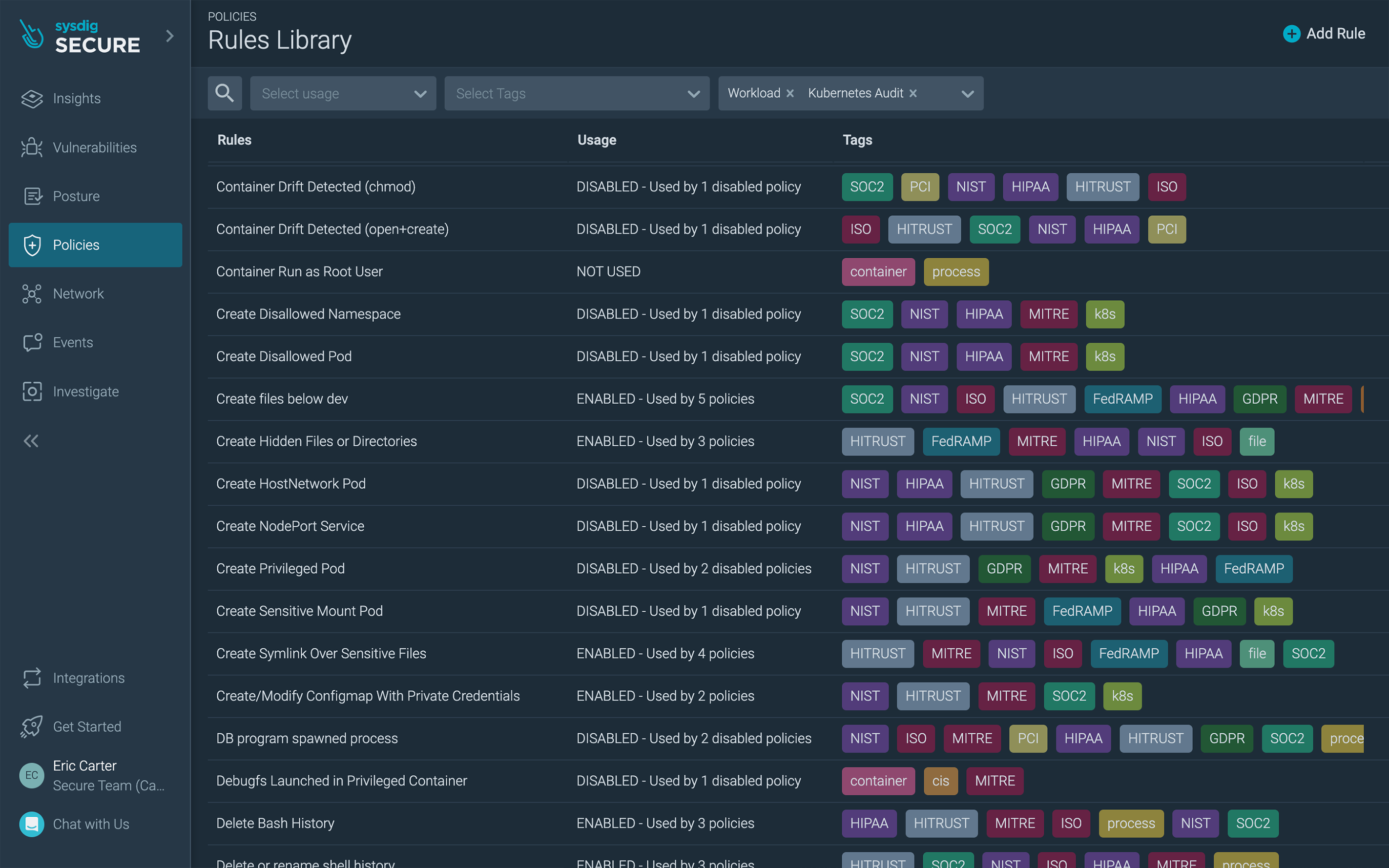This screenshot has height=868, width=1389.
Task: Open the Chat with Us bubble
Action: pos(32,824)
